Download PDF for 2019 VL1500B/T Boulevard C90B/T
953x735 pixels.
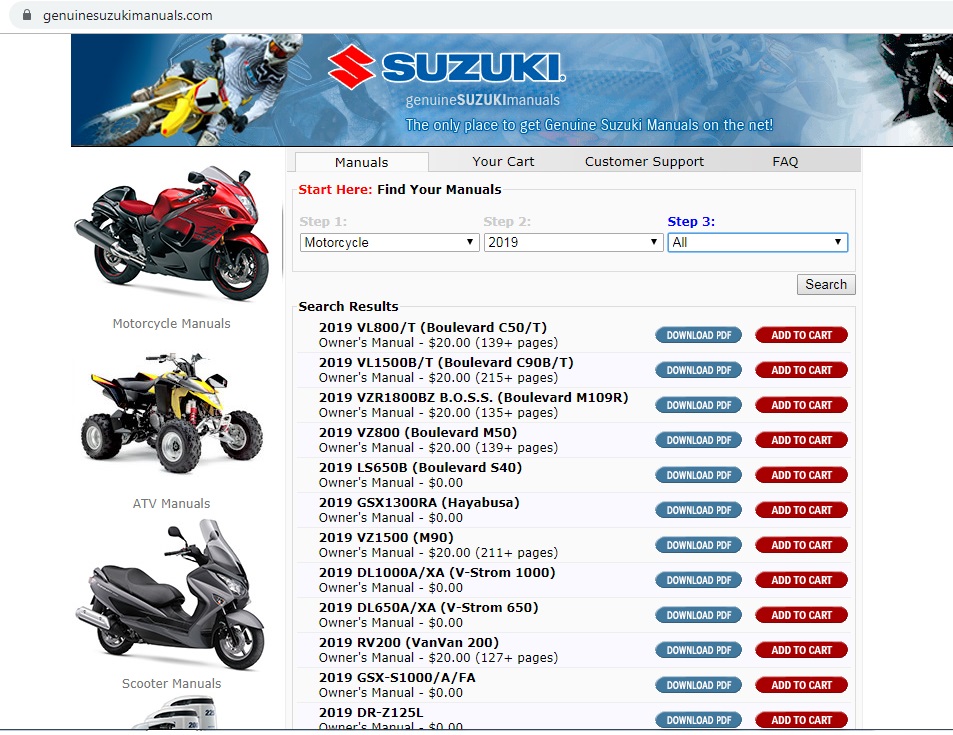coord(698,370)
